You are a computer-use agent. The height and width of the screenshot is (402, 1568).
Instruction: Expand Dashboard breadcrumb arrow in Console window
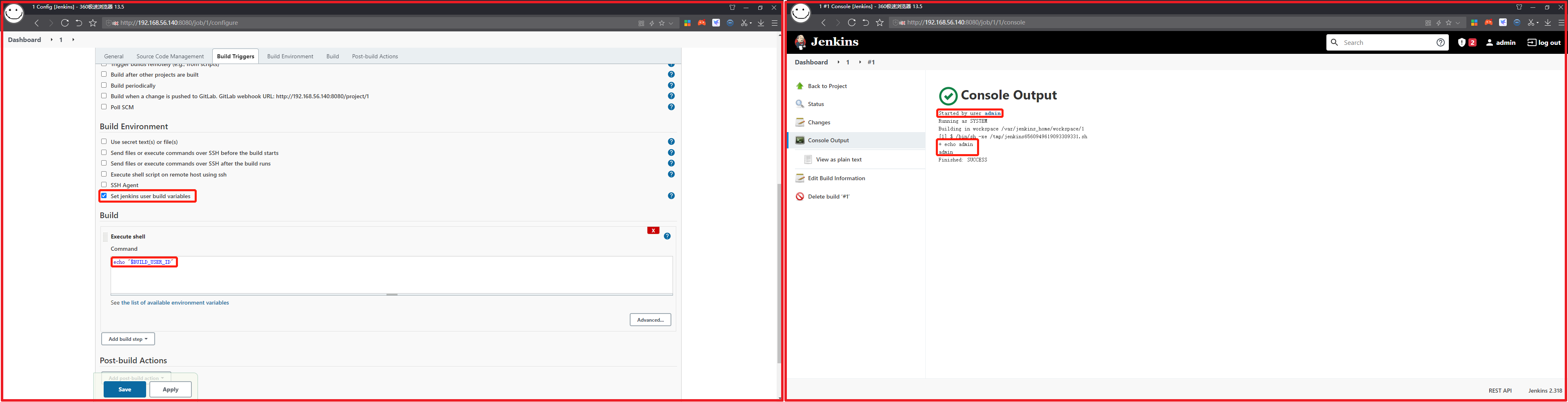click(x=838, y=62)
